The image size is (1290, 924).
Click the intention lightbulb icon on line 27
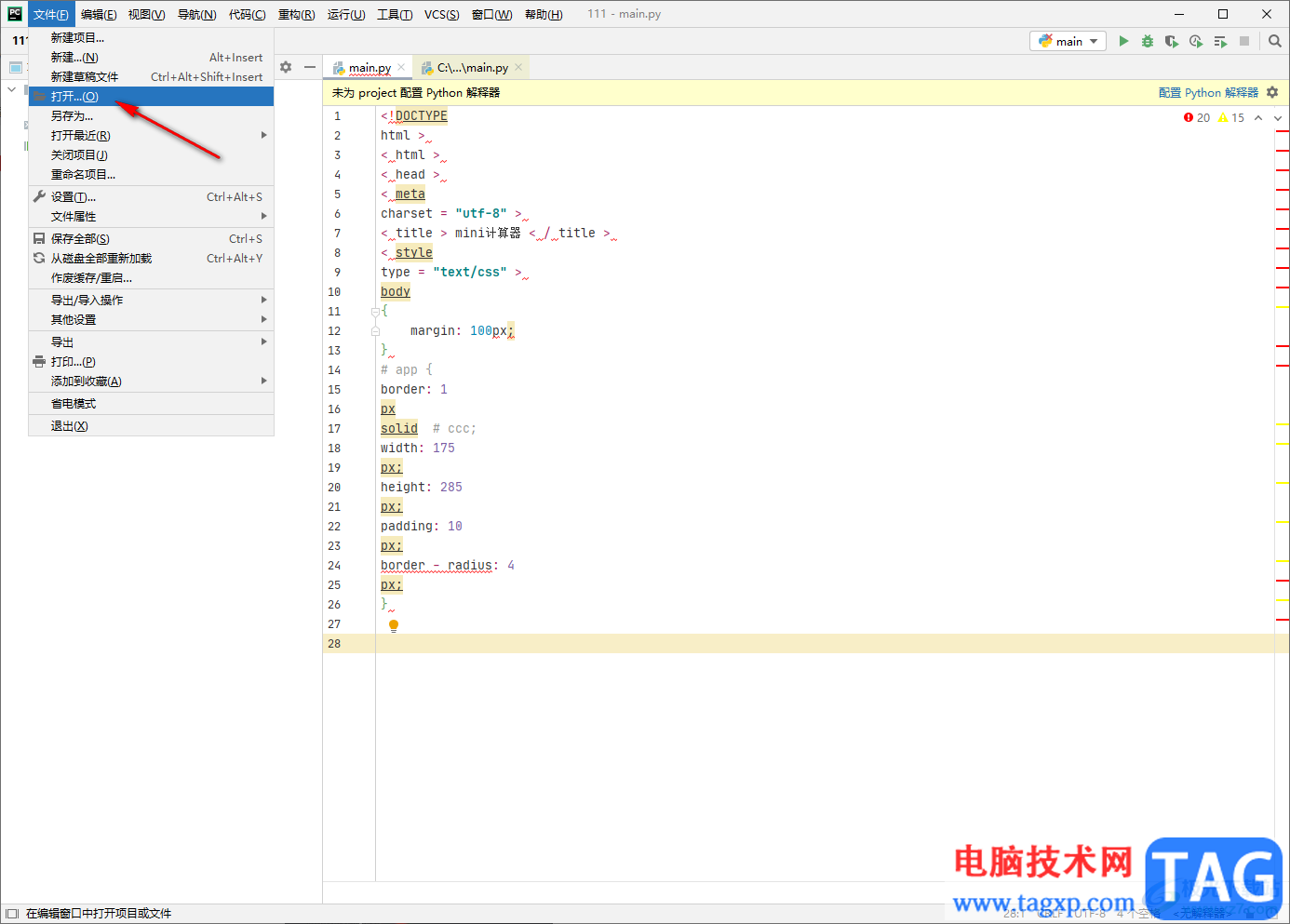pos(394,625)
